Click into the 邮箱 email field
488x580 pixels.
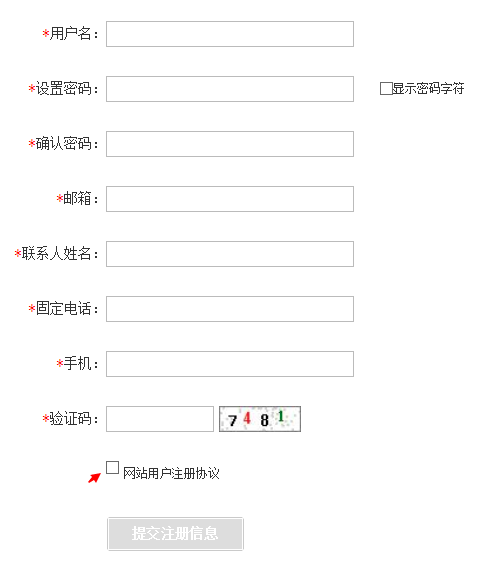pos(230,199)
